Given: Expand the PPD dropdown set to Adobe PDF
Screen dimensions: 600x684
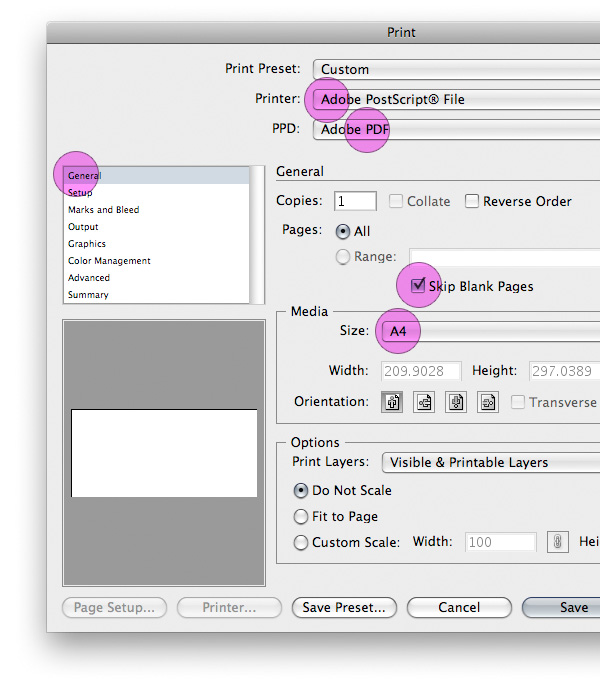Looking at the screenshot, I should click(x=456, y=130).
